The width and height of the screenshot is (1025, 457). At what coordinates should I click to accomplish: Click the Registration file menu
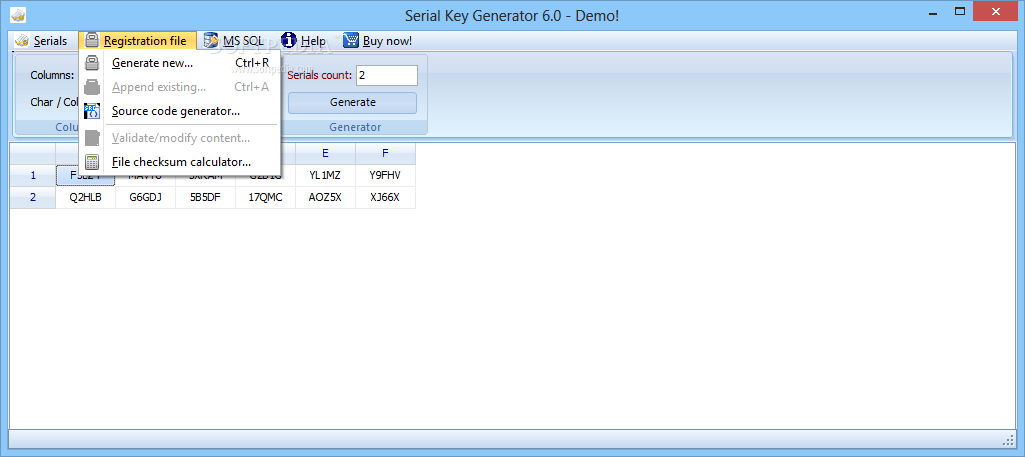click(x=137, y=41)
